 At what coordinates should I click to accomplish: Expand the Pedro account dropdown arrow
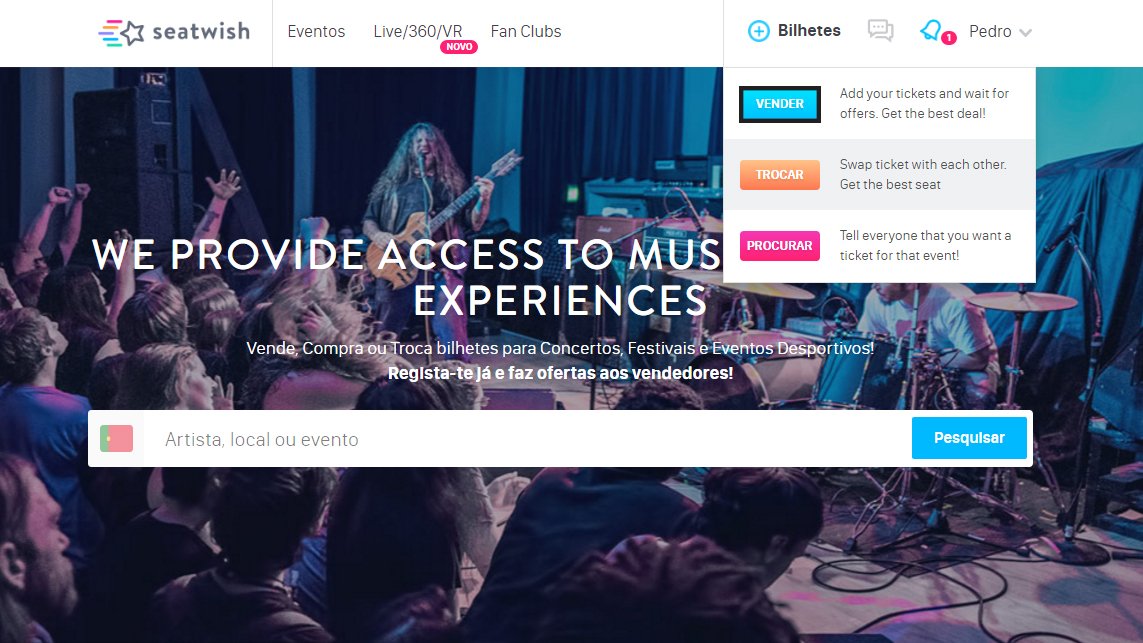pos(1025,33)
